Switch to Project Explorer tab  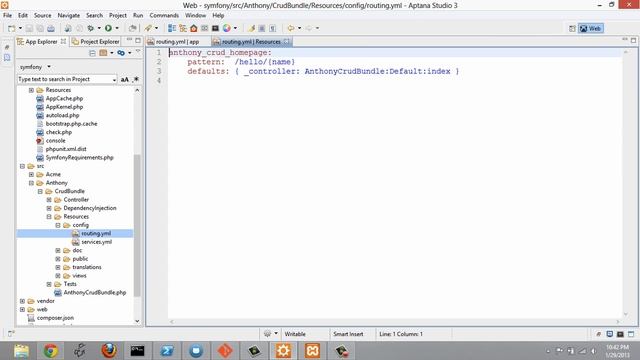tap(96, 42)
